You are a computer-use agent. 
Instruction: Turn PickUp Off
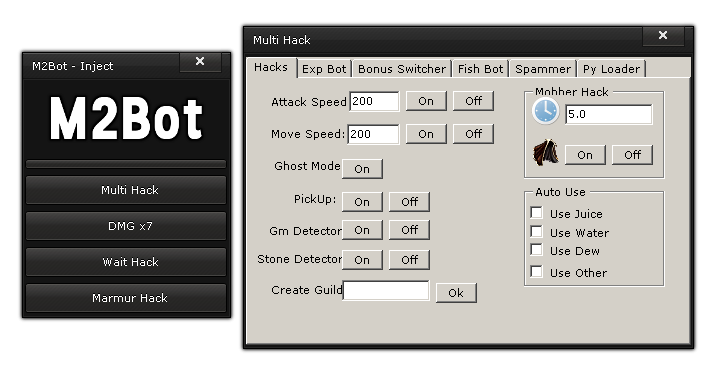[x=410, y=202]
